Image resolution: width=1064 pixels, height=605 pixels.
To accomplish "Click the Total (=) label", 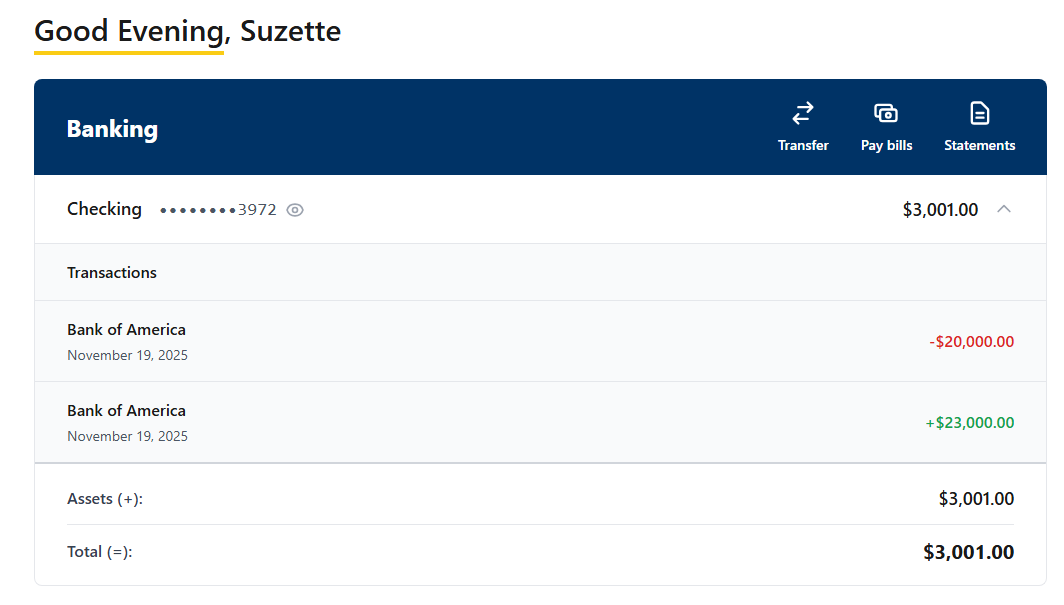I will 99,552.
